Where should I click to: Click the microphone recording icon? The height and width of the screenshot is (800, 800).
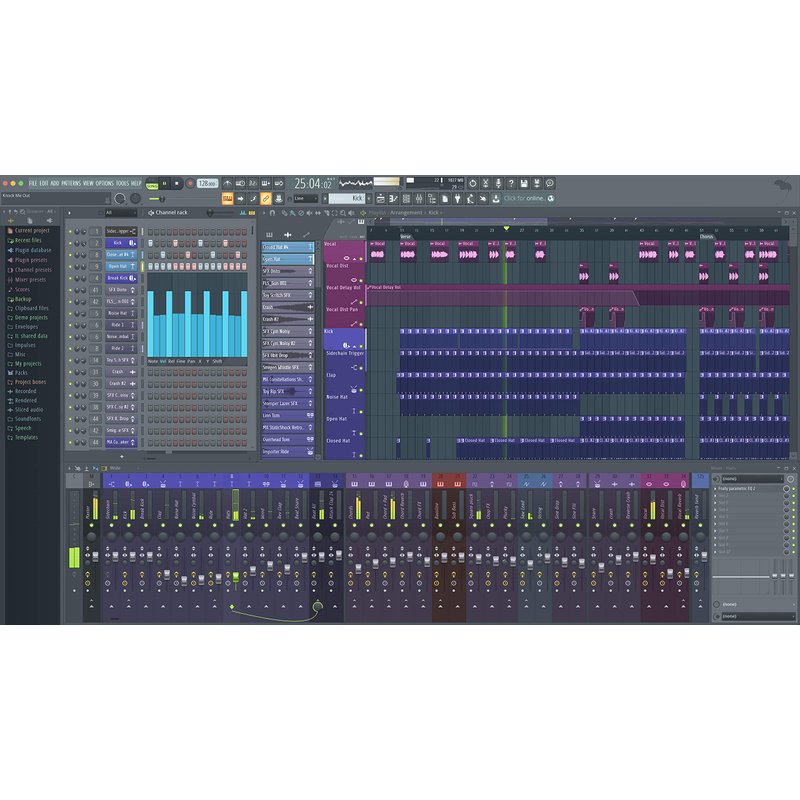tap(498, 183)
